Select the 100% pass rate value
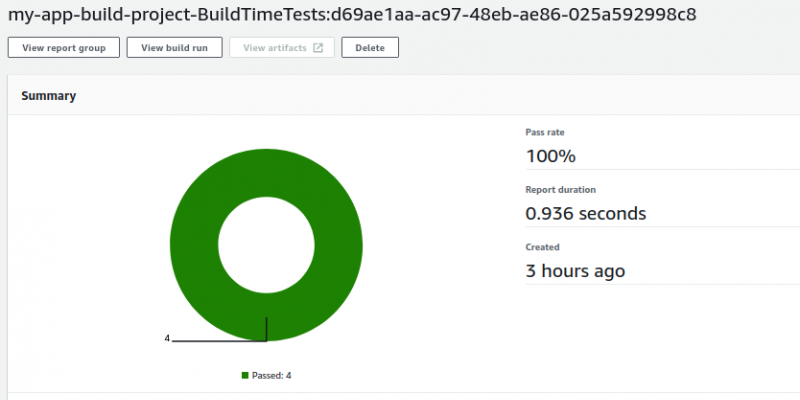The height and width of the screenshot is (400, 800). coord(550,156)
